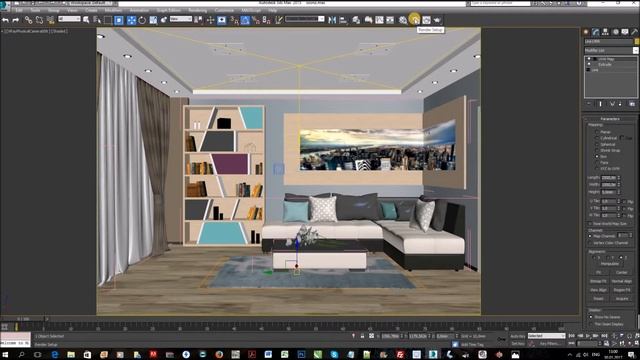Screen dimensions: 640x360
Task: Open the Curve Editor icon
Action: [379, 20]
